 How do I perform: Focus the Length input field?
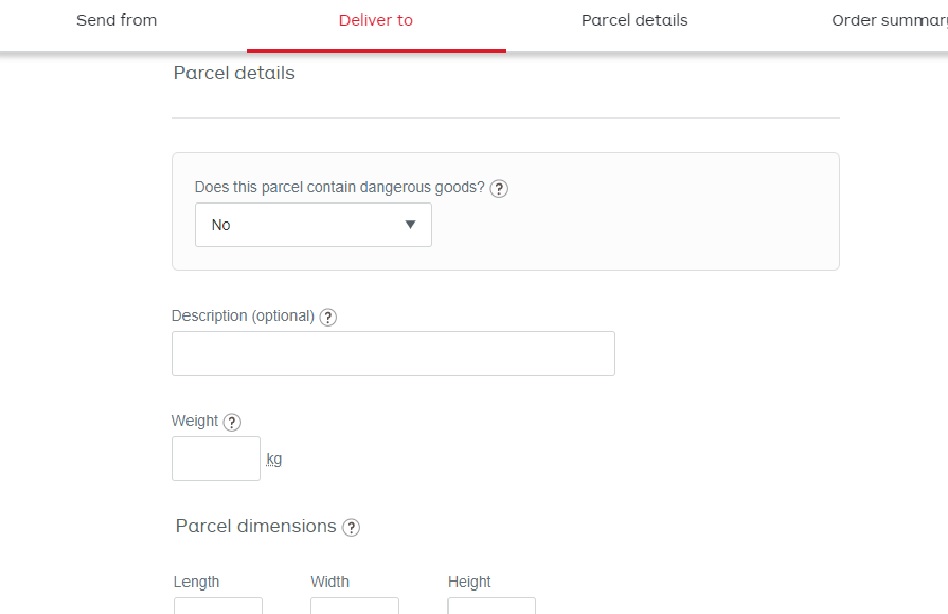click(218, 606)
